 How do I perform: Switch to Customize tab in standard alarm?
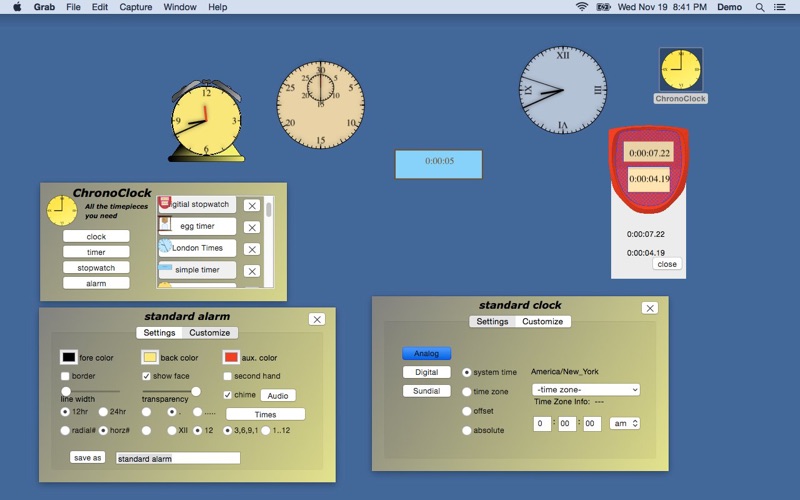pyautogui.click(x=210, y=333)
